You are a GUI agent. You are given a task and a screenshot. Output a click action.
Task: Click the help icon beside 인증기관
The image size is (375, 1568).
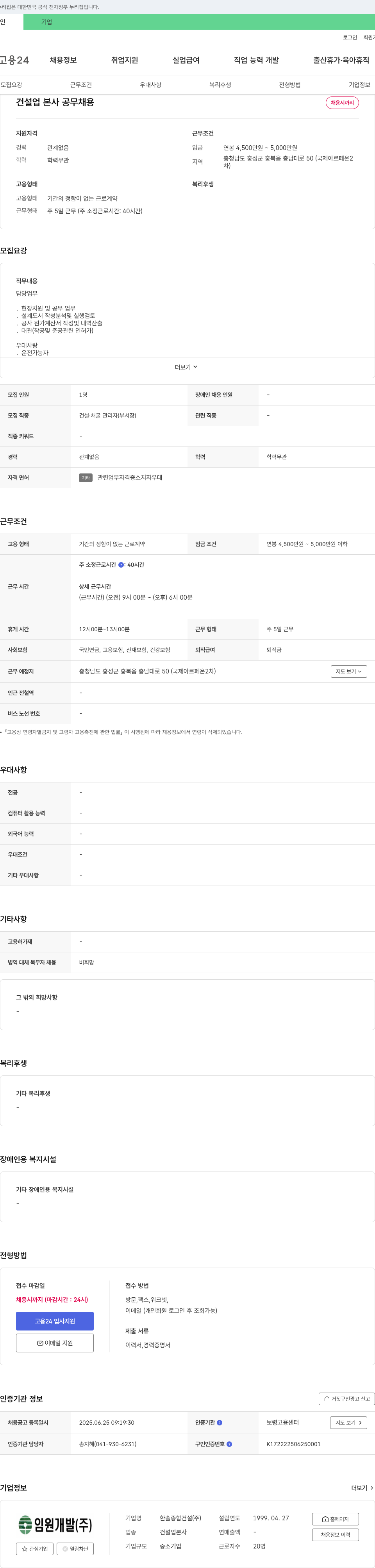pyautogui.click(x=220, y=1423)
